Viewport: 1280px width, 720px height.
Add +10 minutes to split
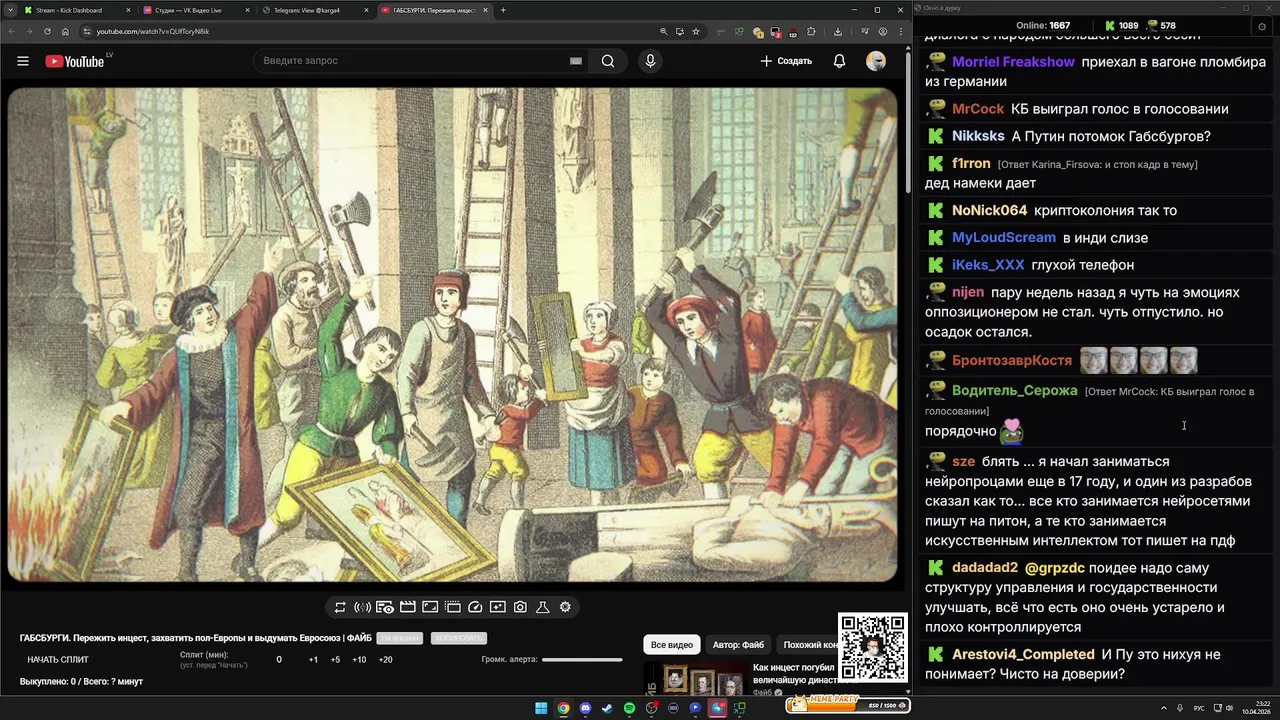coord(359,660)
